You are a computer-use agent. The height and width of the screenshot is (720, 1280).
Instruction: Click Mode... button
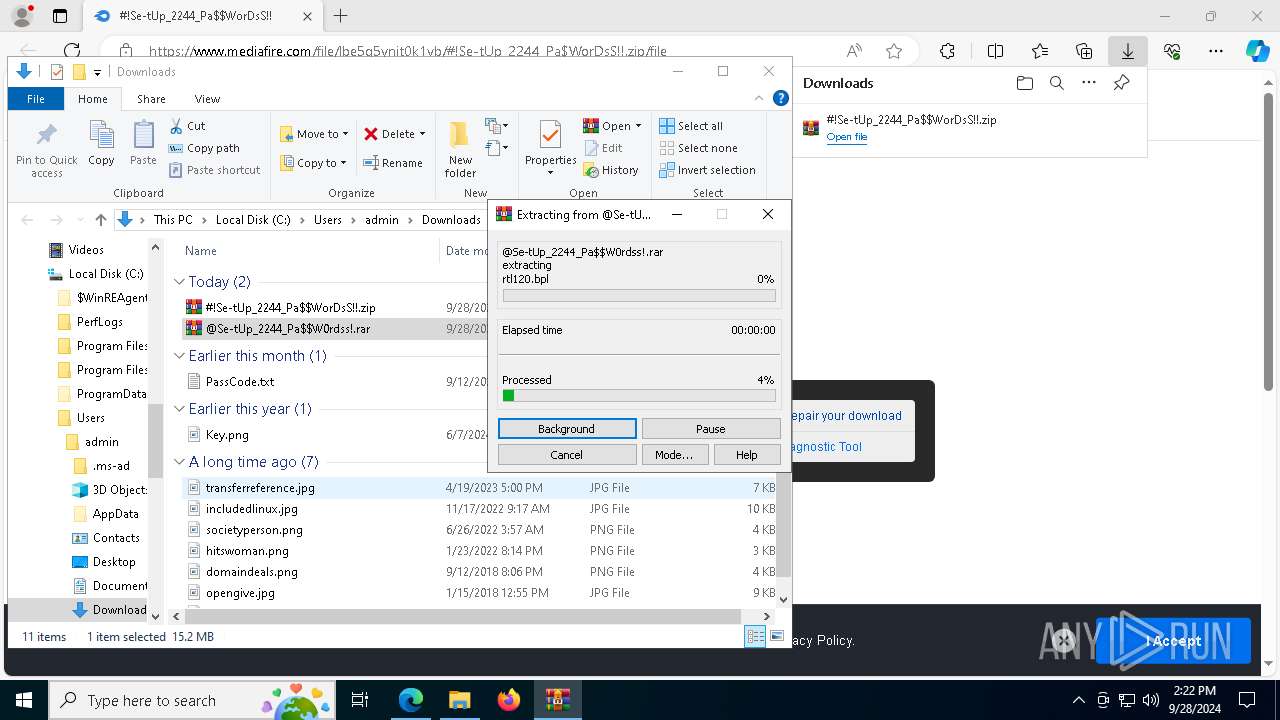click(674, 455)
